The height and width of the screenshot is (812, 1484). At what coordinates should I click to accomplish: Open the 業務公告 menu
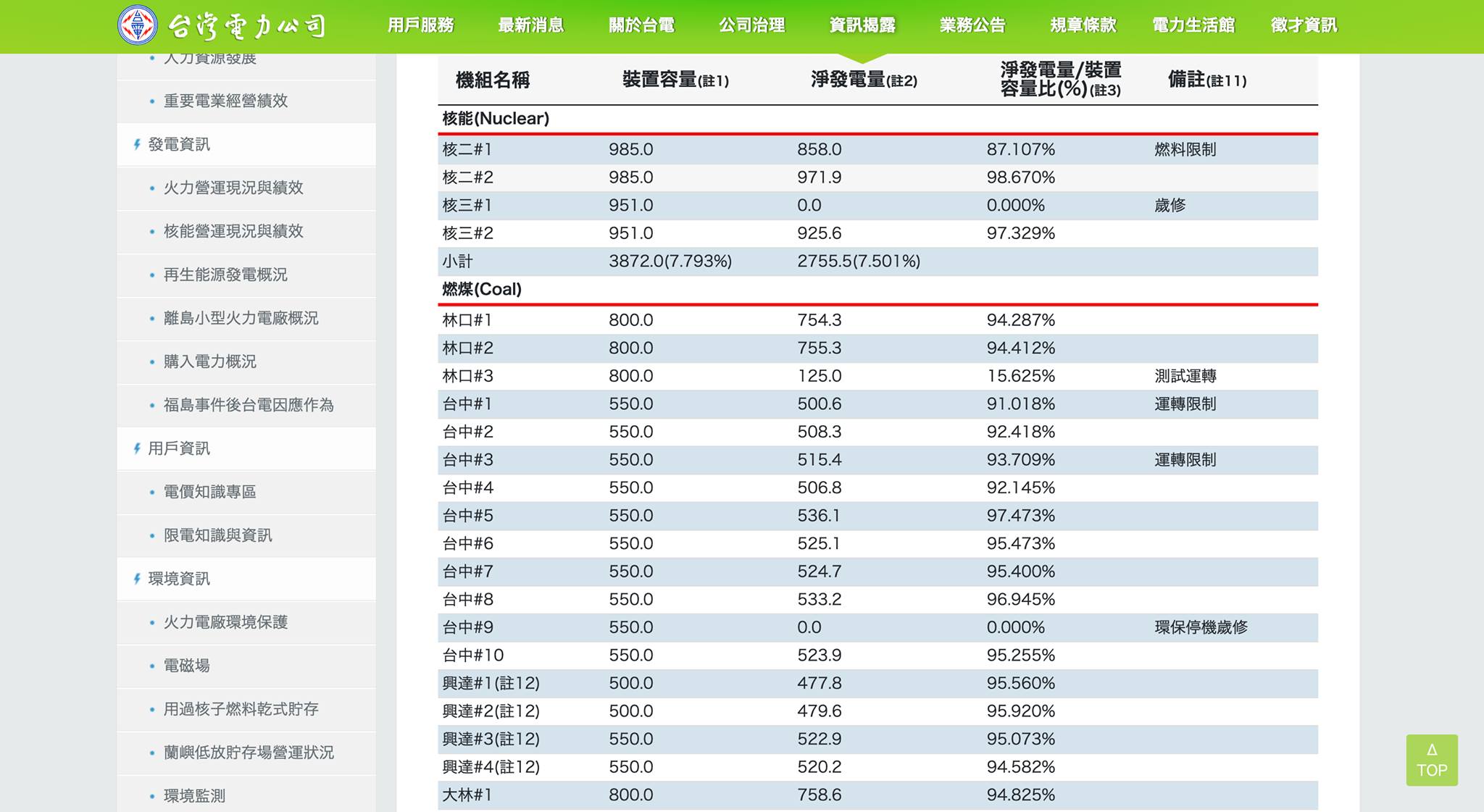tap(972, 25)
